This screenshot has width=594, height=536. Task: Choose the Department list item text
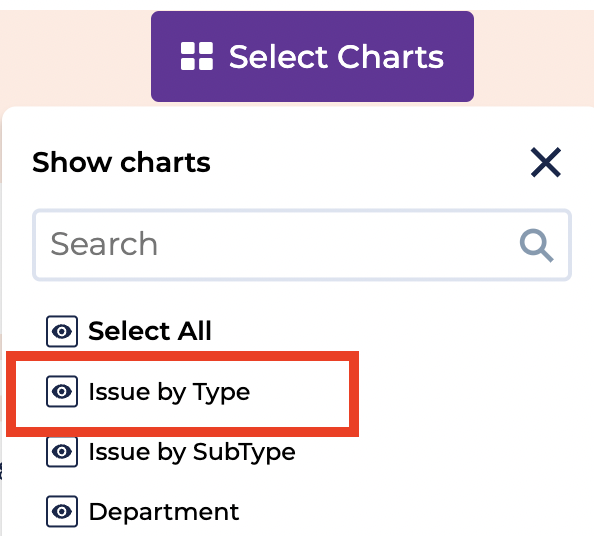[164, 512]
